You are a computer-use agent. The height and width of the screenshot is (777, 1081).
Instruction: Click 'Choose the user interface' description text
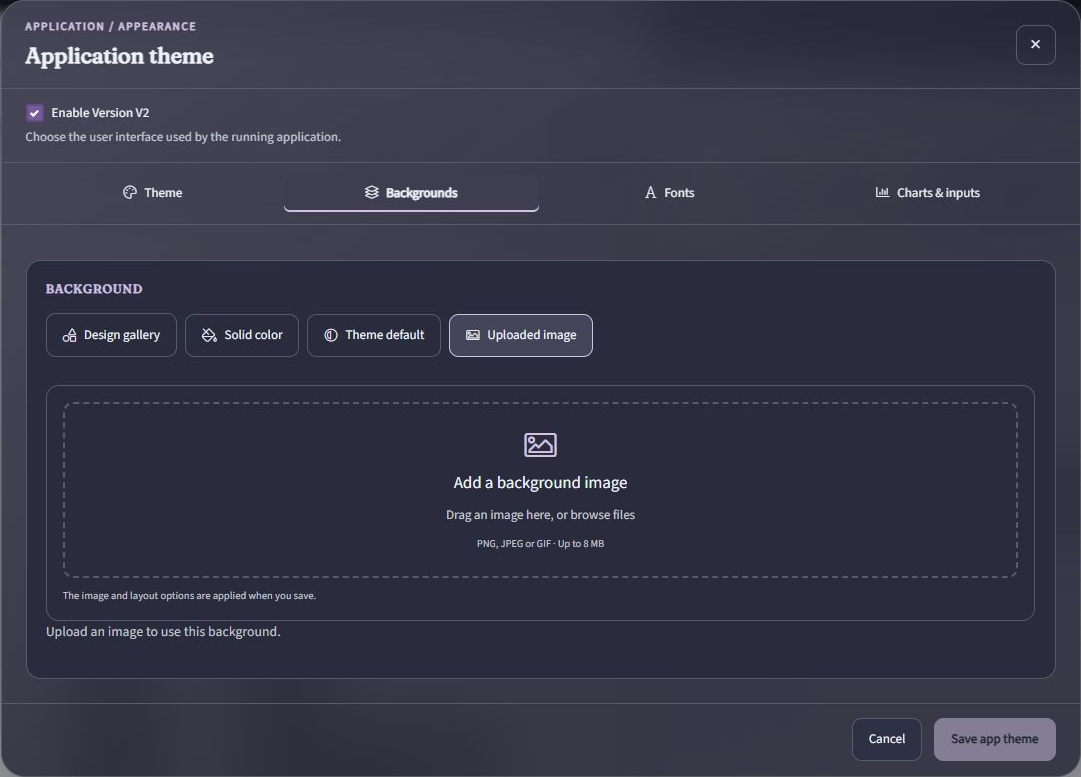183,137
